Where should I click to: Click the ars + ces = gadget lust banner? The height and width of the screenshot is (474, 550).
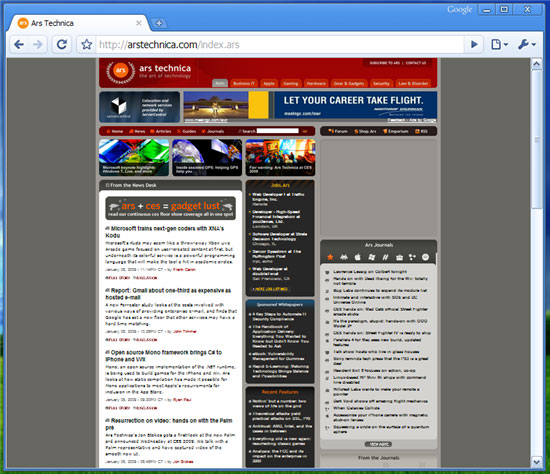170,208
